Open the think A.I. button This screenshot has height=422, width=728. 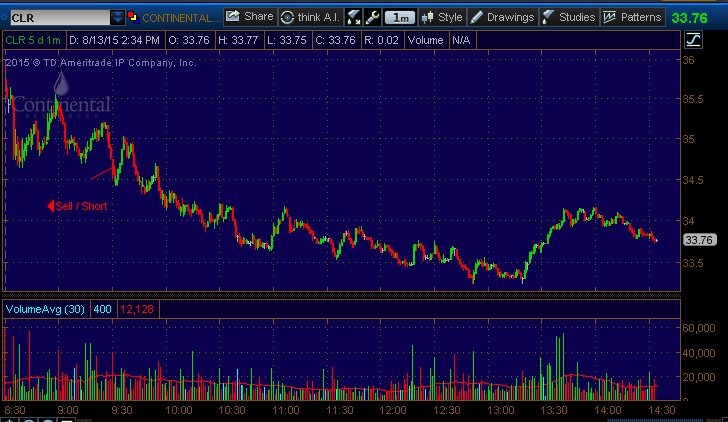[311, 17]
